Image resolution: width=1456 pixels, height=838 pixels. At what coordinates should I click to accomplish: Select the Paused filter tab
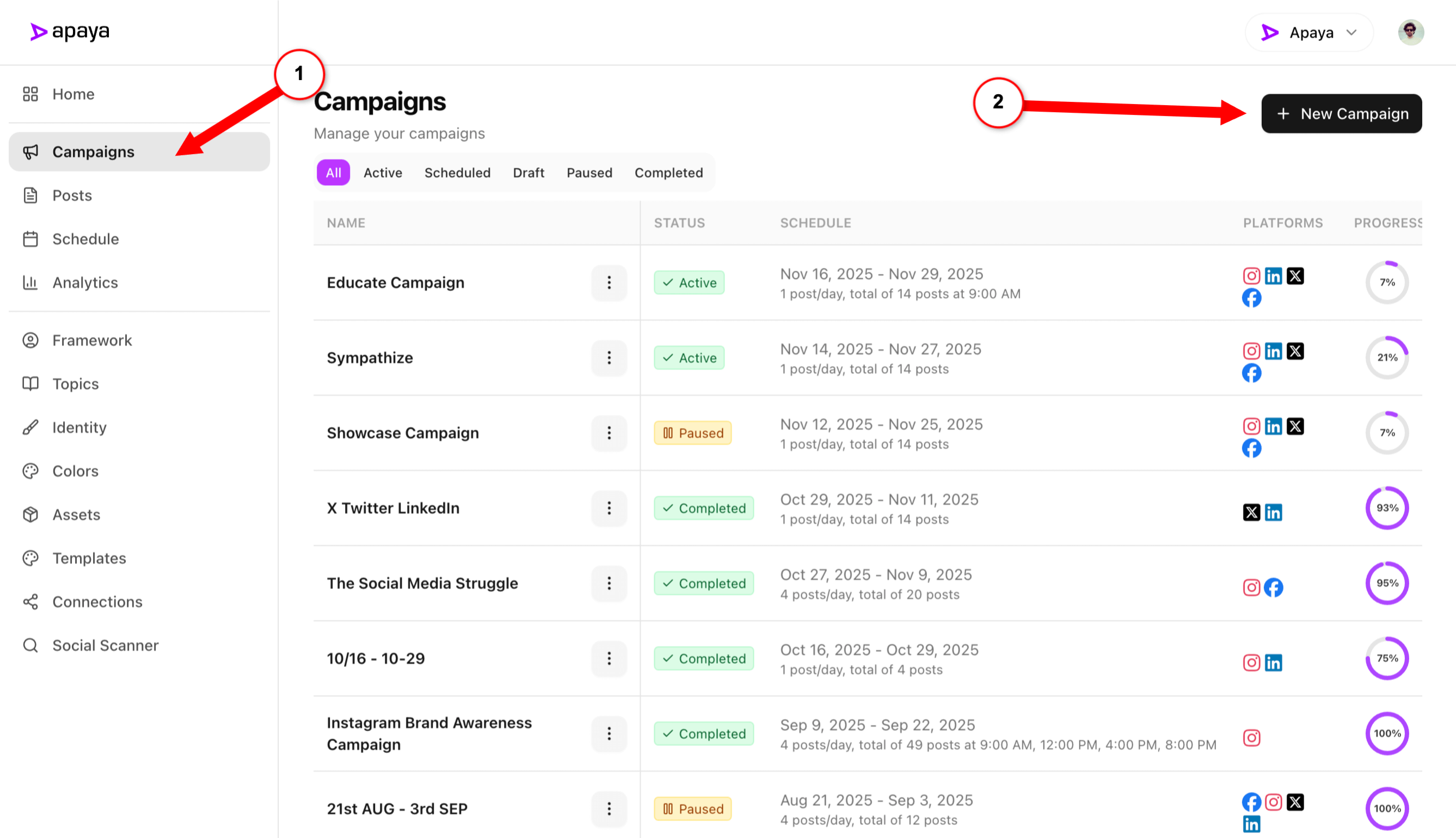(589, 173)
